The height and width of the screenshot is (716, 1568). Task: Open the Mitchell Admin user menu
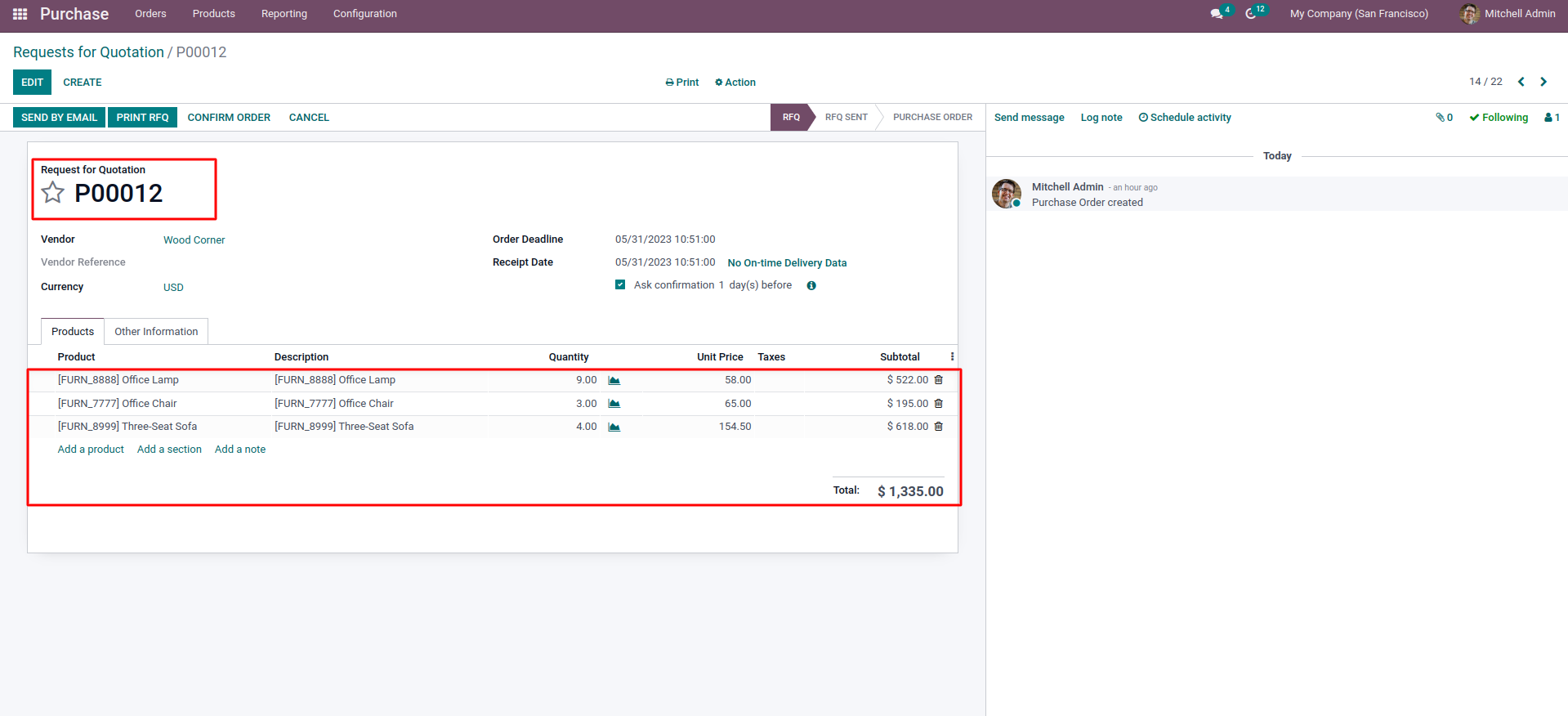(1508, 14)
